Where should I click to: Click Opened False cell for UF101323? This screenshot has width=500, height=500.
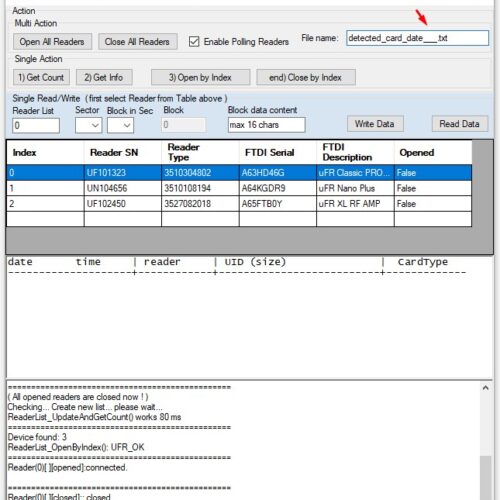pos(433,173)
